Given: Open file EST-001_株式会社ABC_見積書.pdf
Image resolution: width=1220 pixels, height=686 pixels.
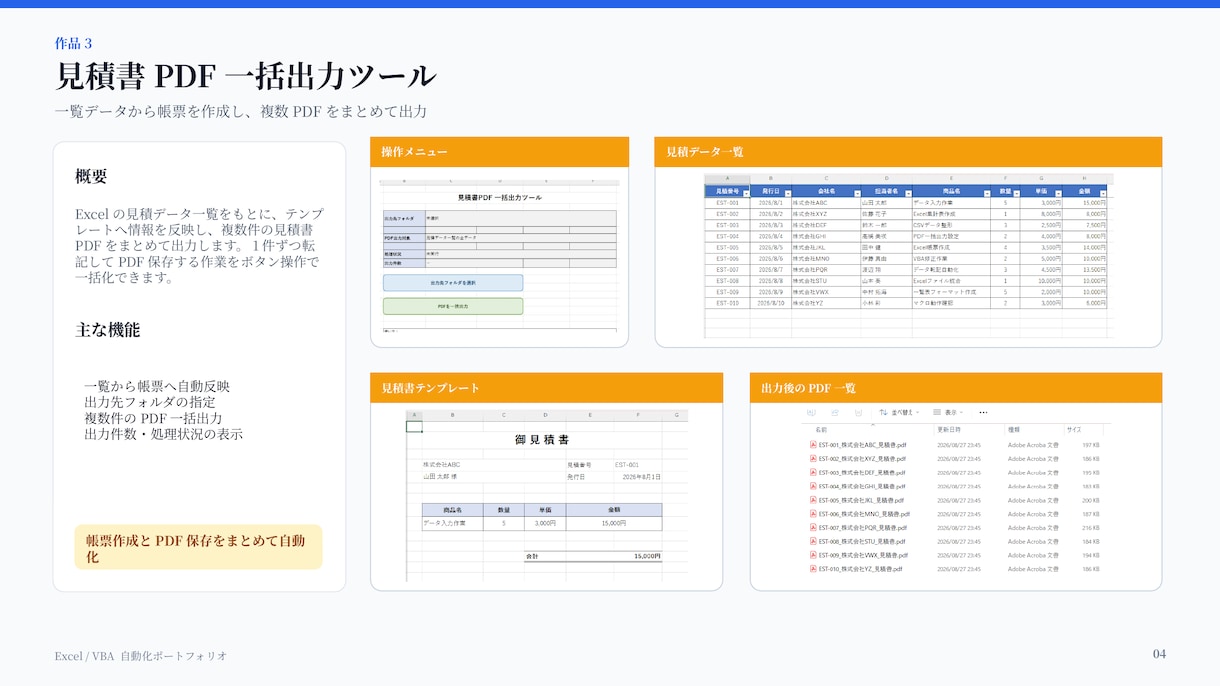Looking at the screenshot, I should coord(862,445).
